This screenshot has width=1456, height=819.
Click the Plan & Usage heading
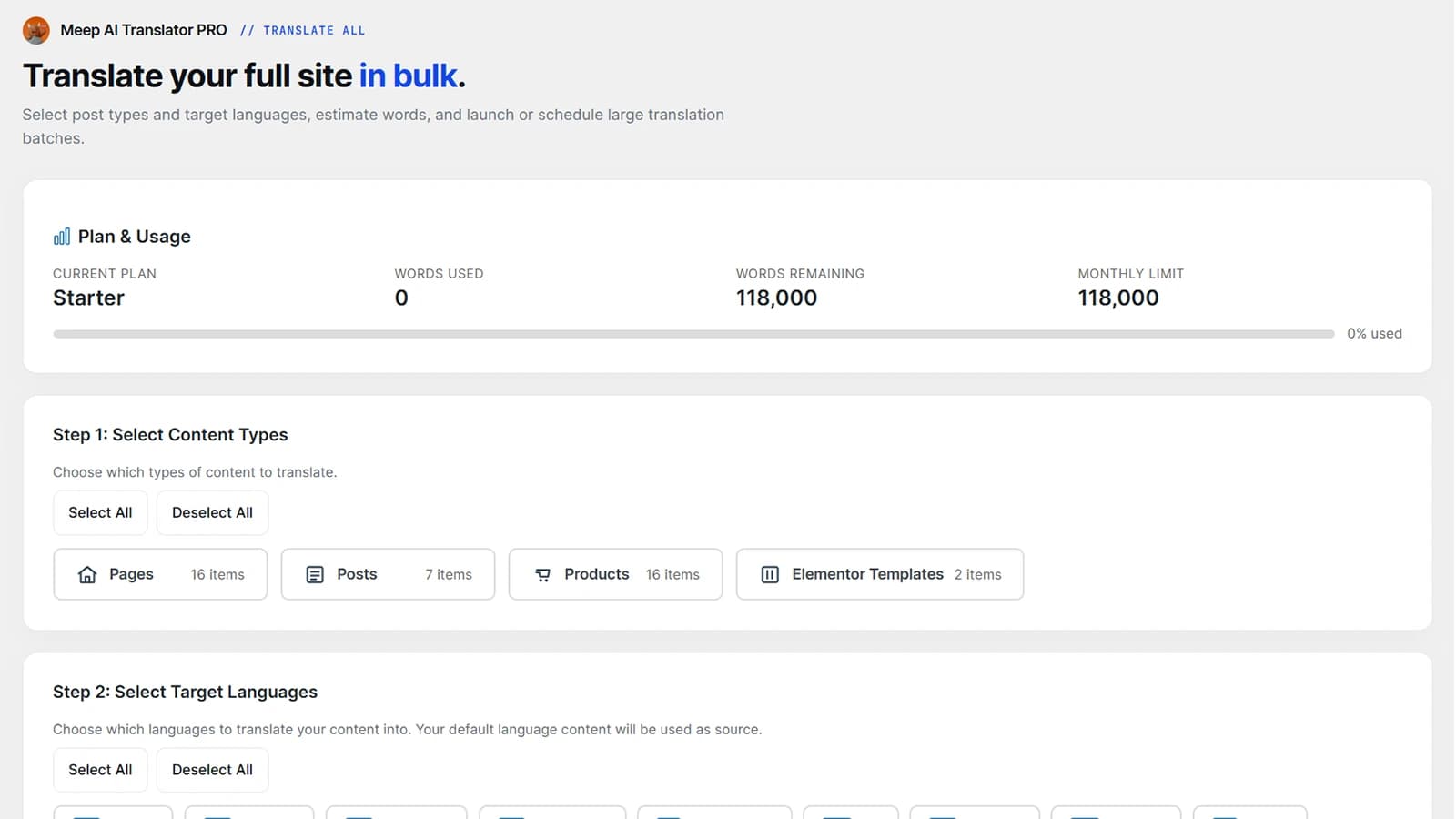[135, 237]
